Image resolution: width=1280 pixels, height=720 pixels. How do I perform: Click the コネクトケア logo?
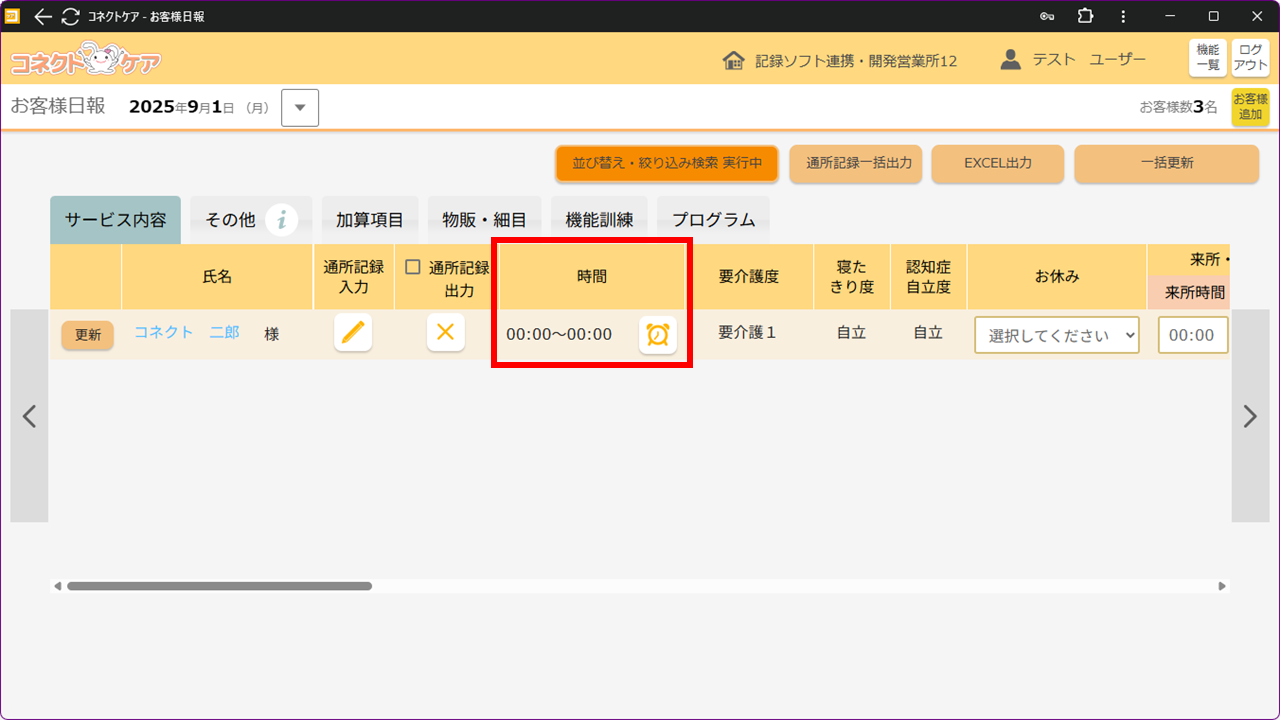coord(85,60)
